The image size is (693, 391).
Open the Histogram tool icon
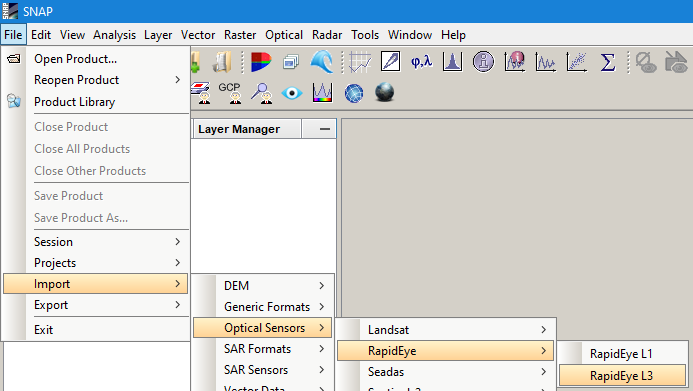pos(452,62)
